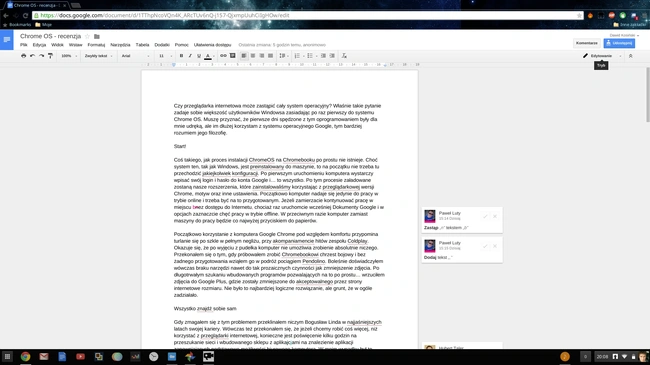Image resolution: width=650 pixels, height=365 pixels.
Task: Open the Ułatwienia dostępu menu
Action: (x=212, y=45)
